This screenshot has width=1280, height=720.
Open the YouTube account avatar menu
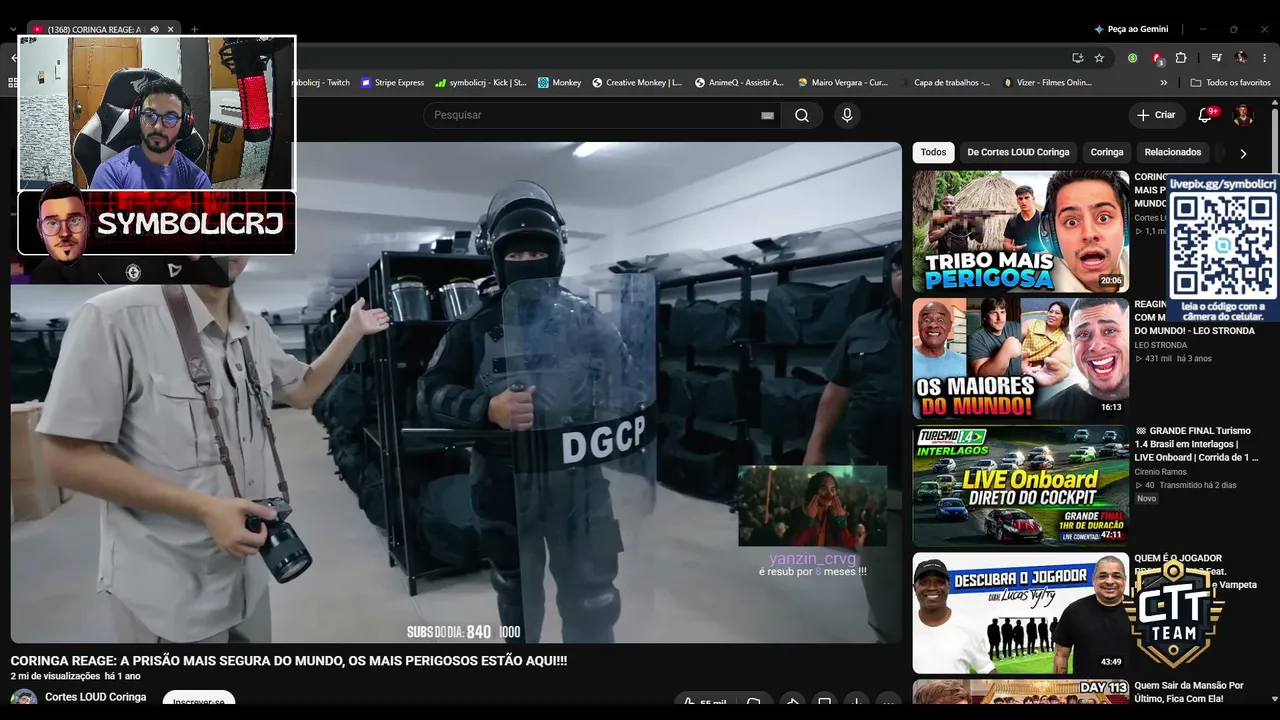(1243, 115)
